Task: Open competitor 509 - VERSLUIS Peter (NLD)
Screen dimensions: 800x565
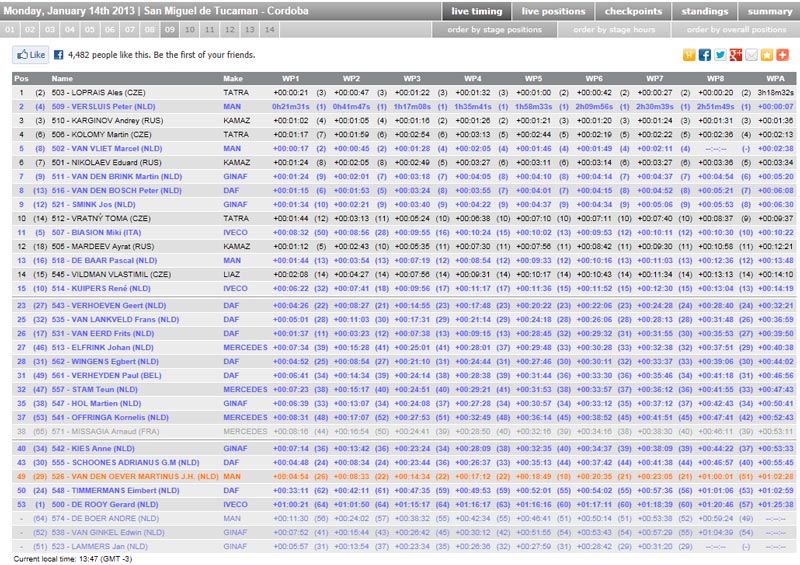Action: (103, 107)
